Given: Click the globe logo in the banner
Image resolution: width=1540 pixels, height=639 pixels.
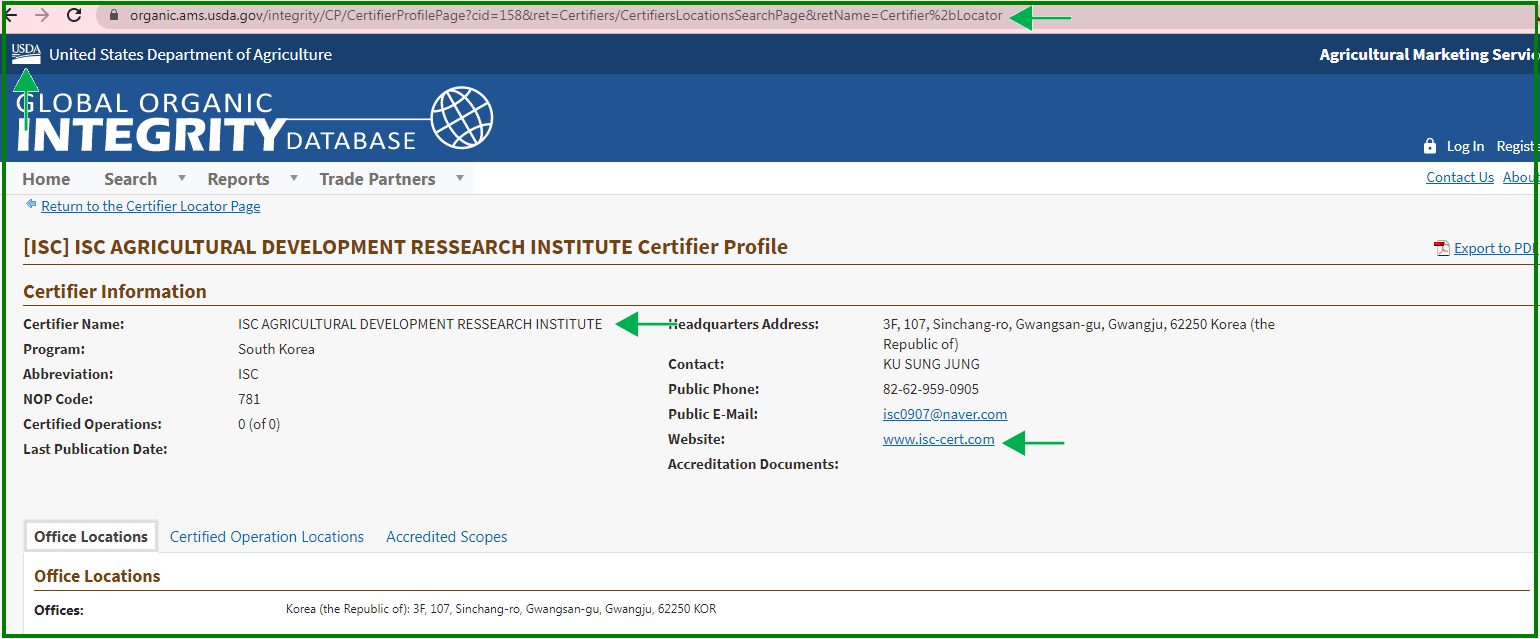Looking at the screenshot, I should 461,118.
